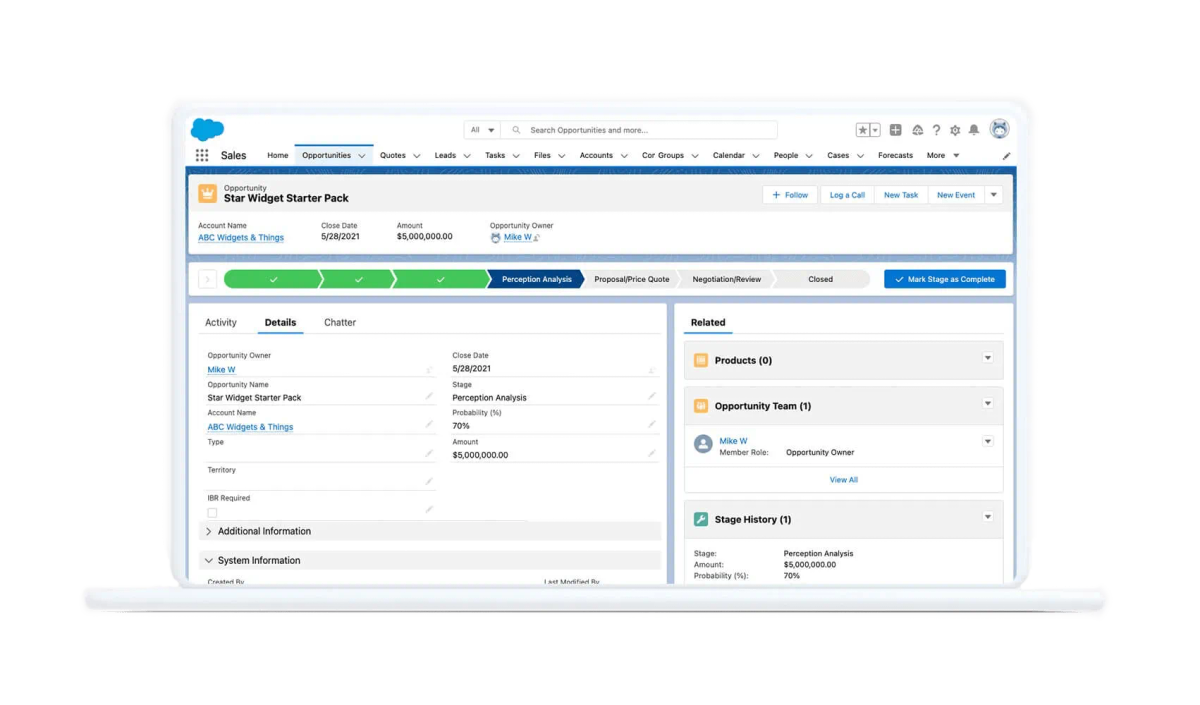Click the nav bar edit pencil icon
The image size is (1200, 705).
[1006, 156]
